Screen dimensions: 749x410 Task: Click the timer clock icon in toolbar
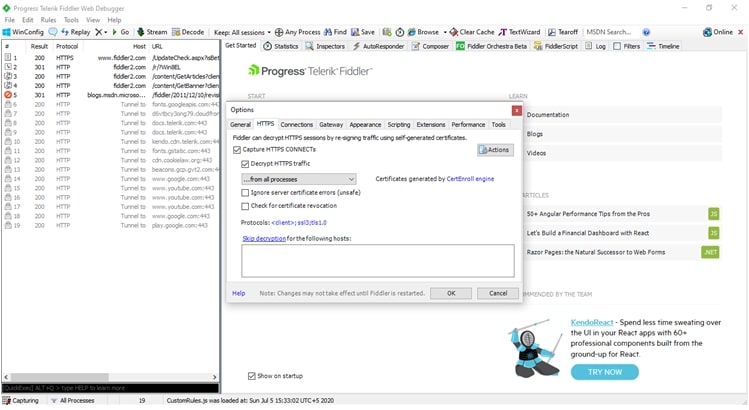pos(400,32)
